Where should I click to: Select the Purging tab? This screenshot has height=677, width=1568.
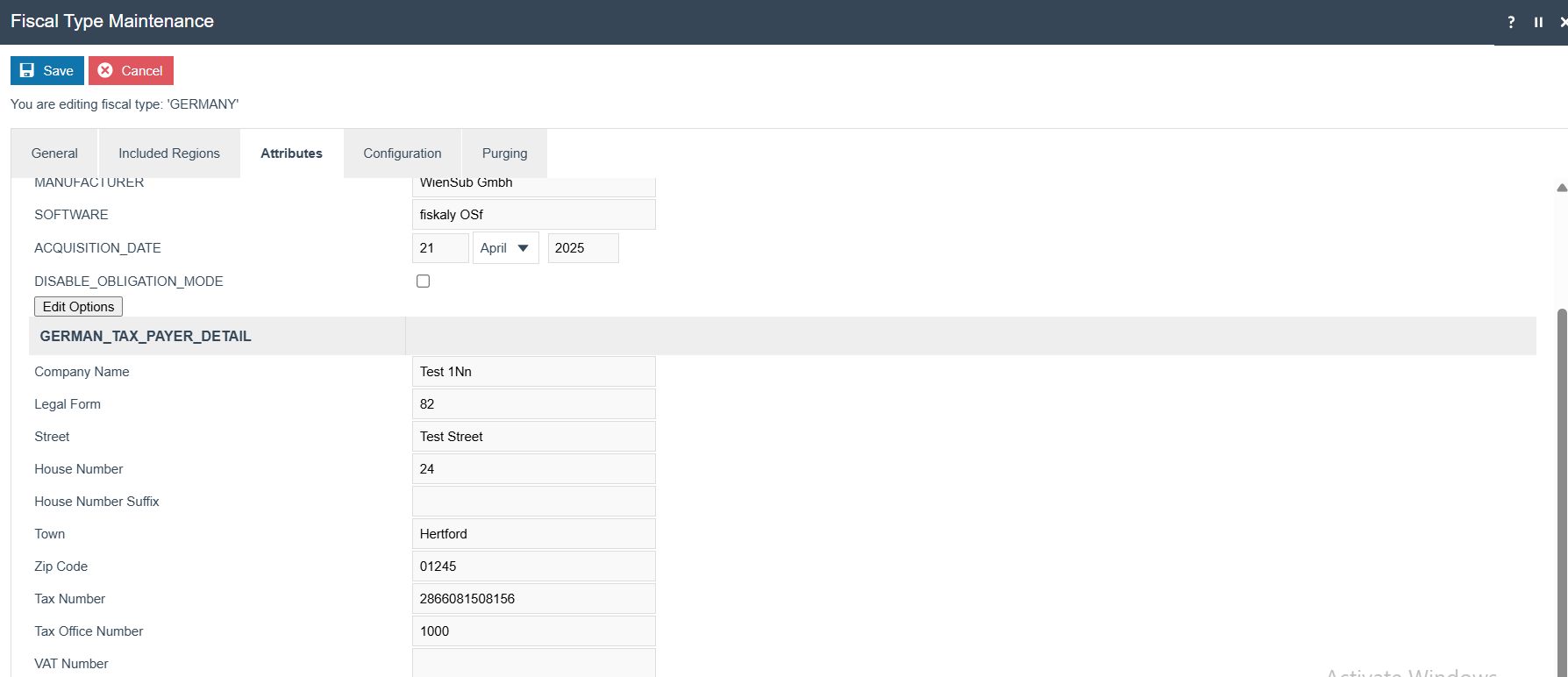pos(504,153)
